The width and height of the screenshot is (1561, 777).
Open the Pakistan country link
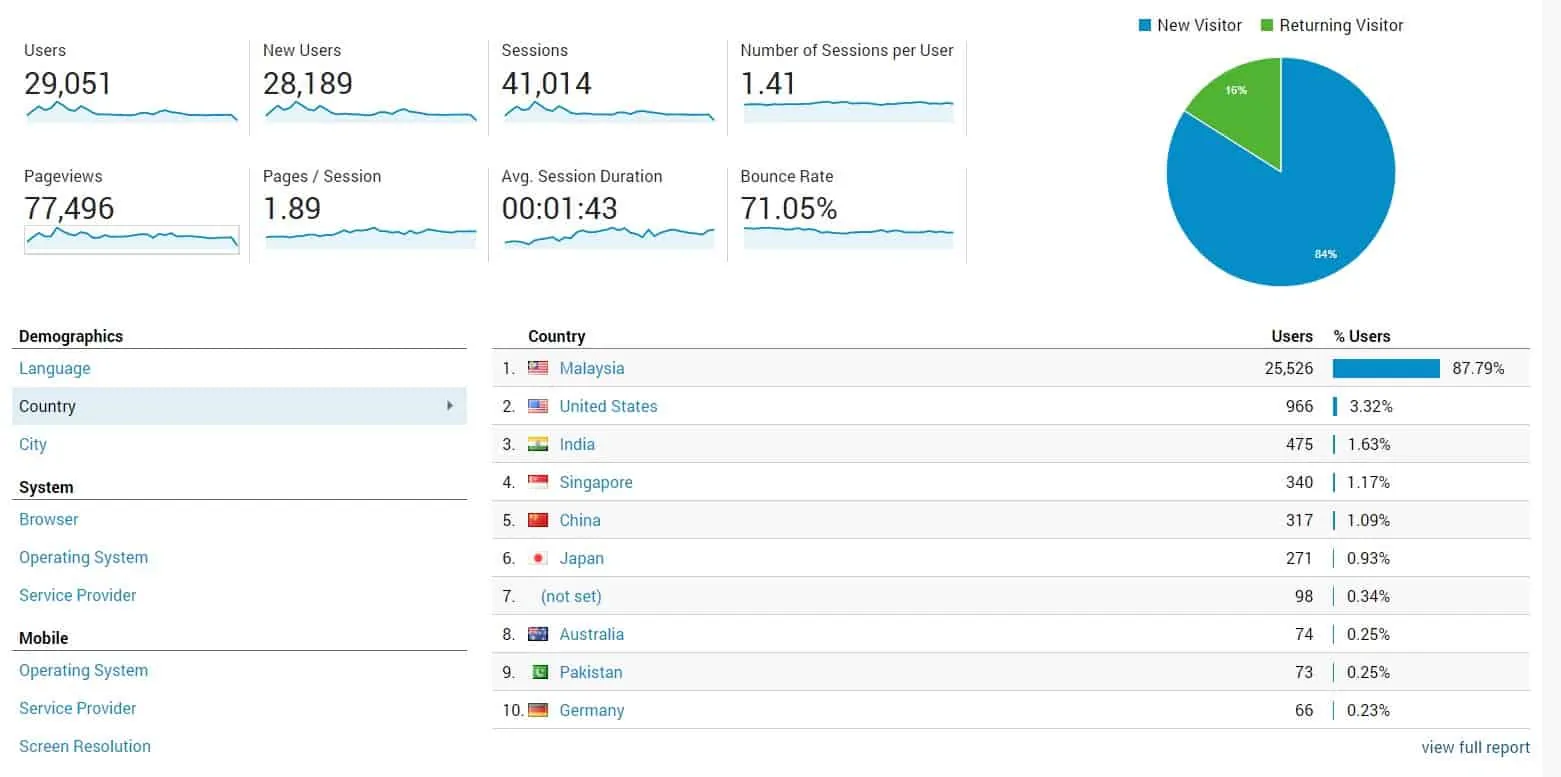[591, 672]
